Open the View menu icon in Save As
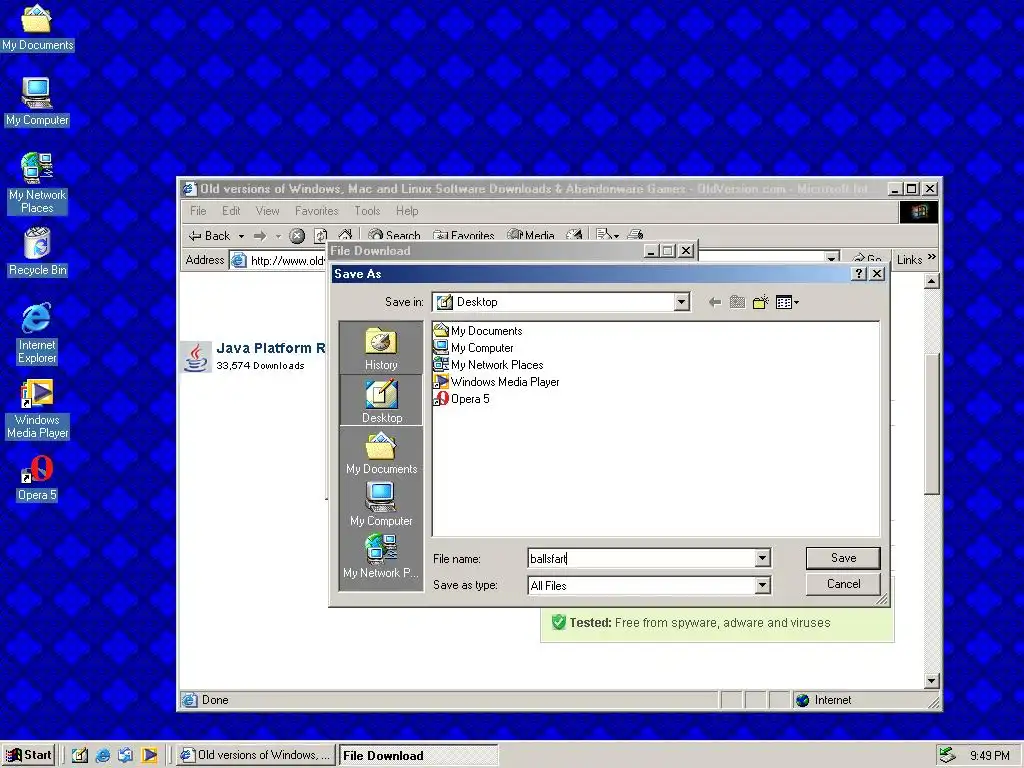 tap(787, 302)
